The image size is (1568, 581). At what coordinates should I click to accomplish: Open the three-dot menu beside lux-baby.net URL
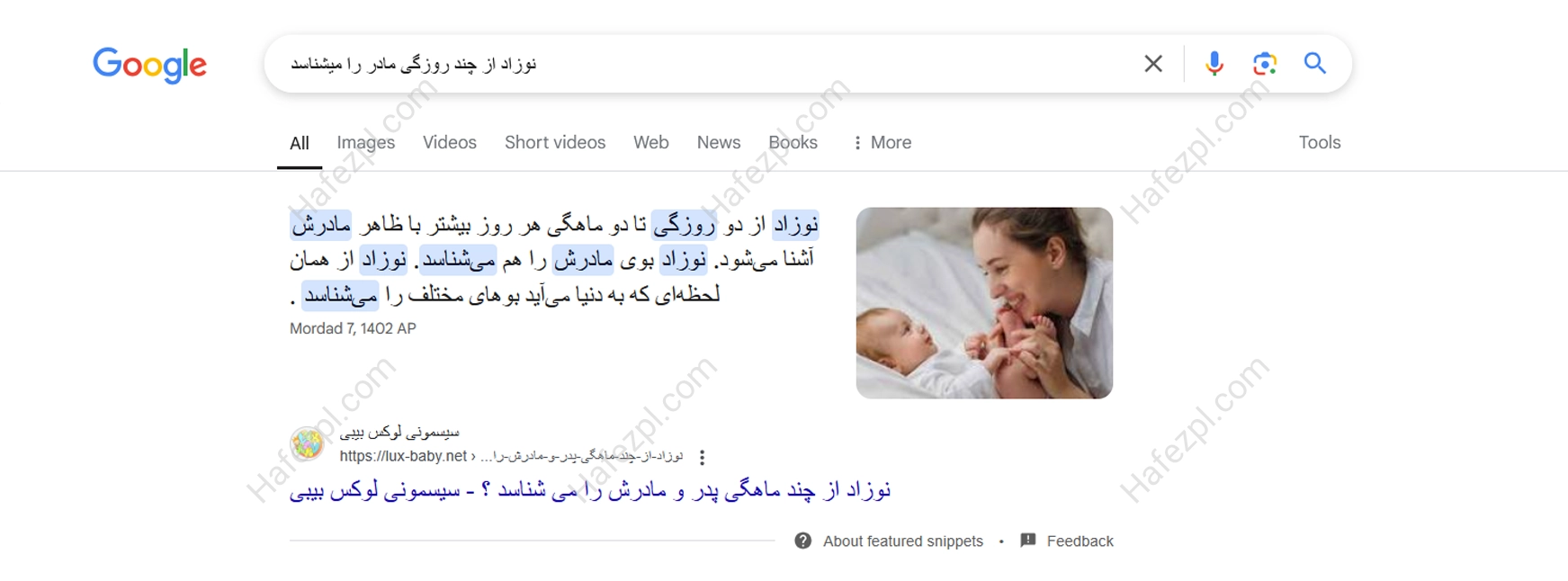(702, 457)
